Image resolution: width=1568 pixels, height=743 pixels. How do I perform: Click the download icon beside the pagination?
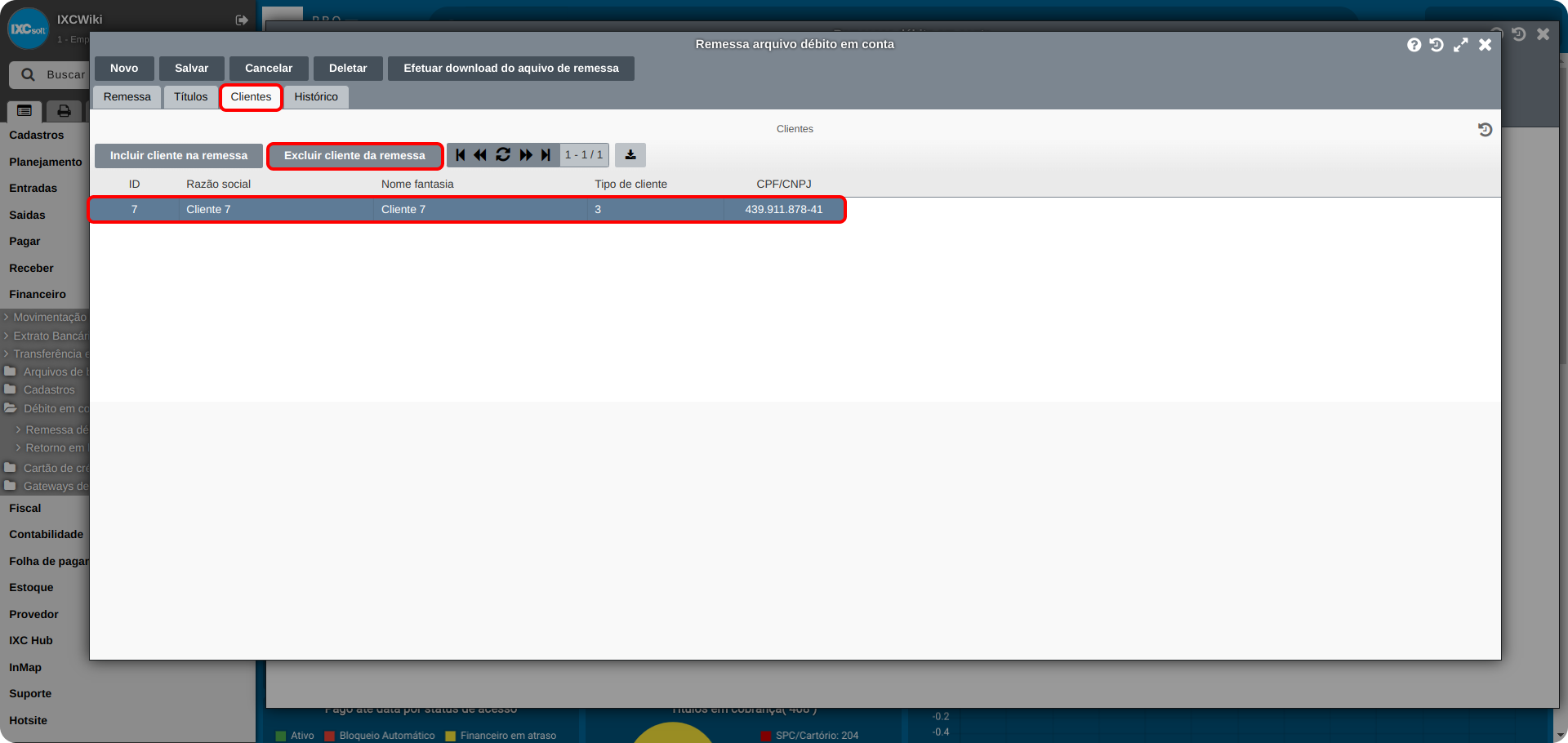(630, 155)
